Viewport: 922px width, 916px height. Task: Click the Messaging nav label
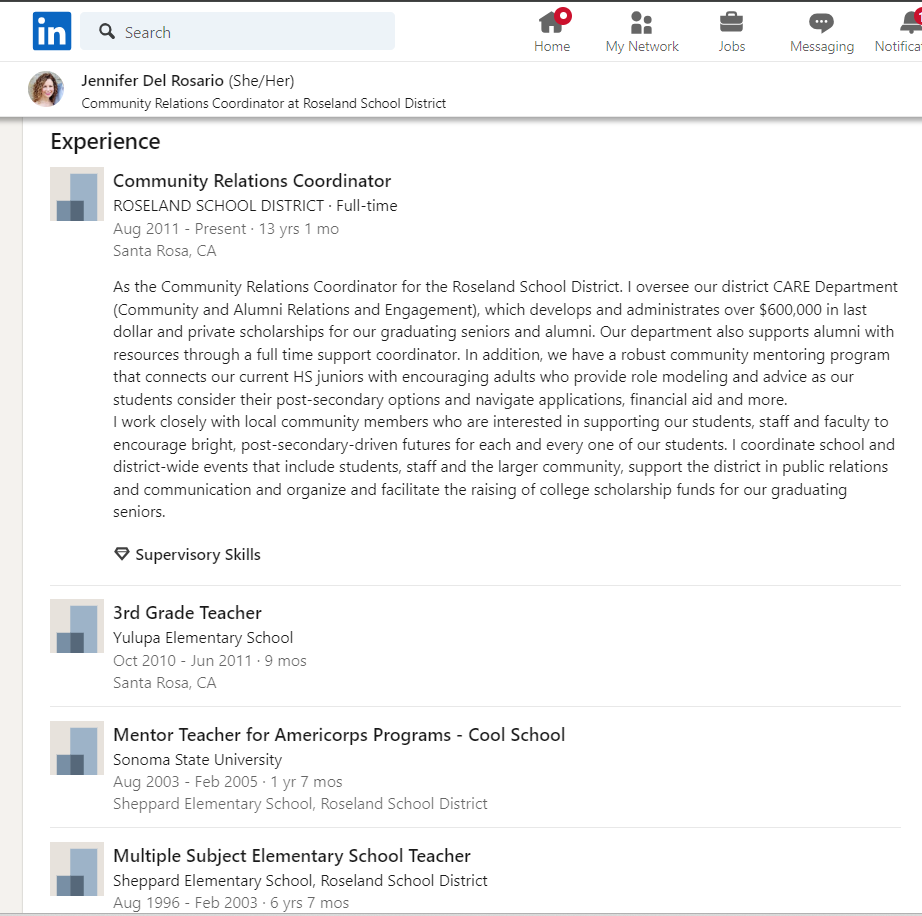[x=821, y=46]
